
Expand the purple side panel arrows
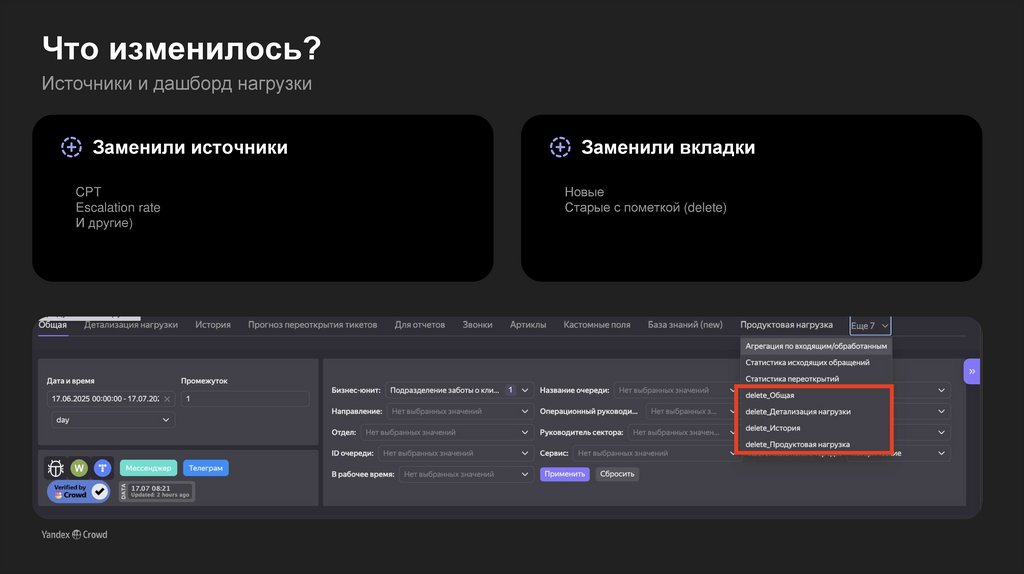click(972, 371)
